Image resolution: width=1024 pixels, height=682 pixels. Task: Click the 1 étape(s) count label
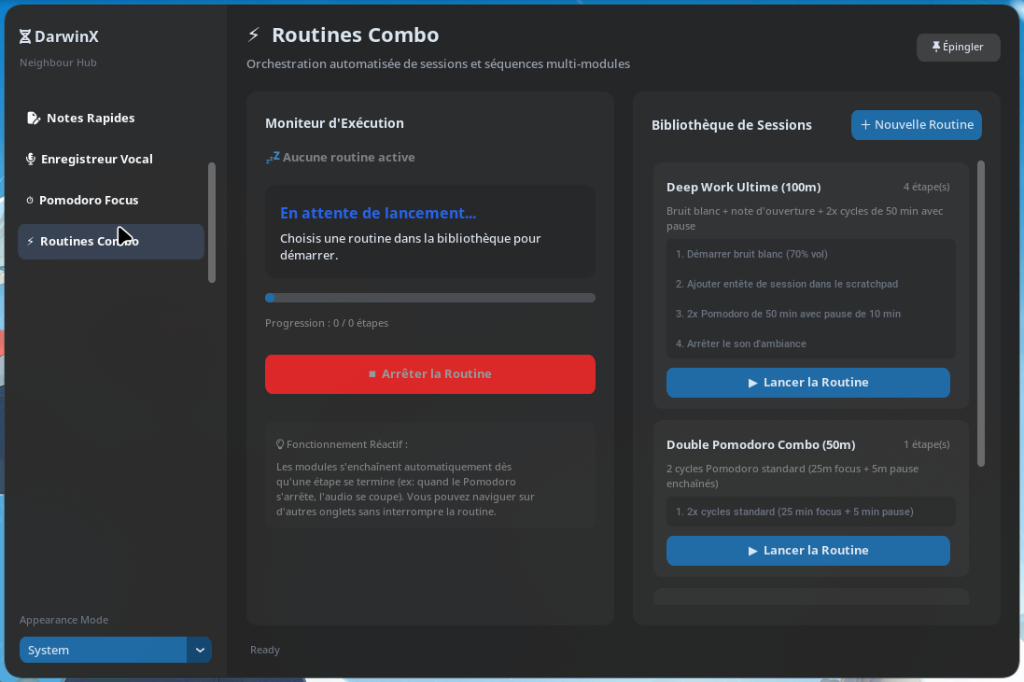926,444
